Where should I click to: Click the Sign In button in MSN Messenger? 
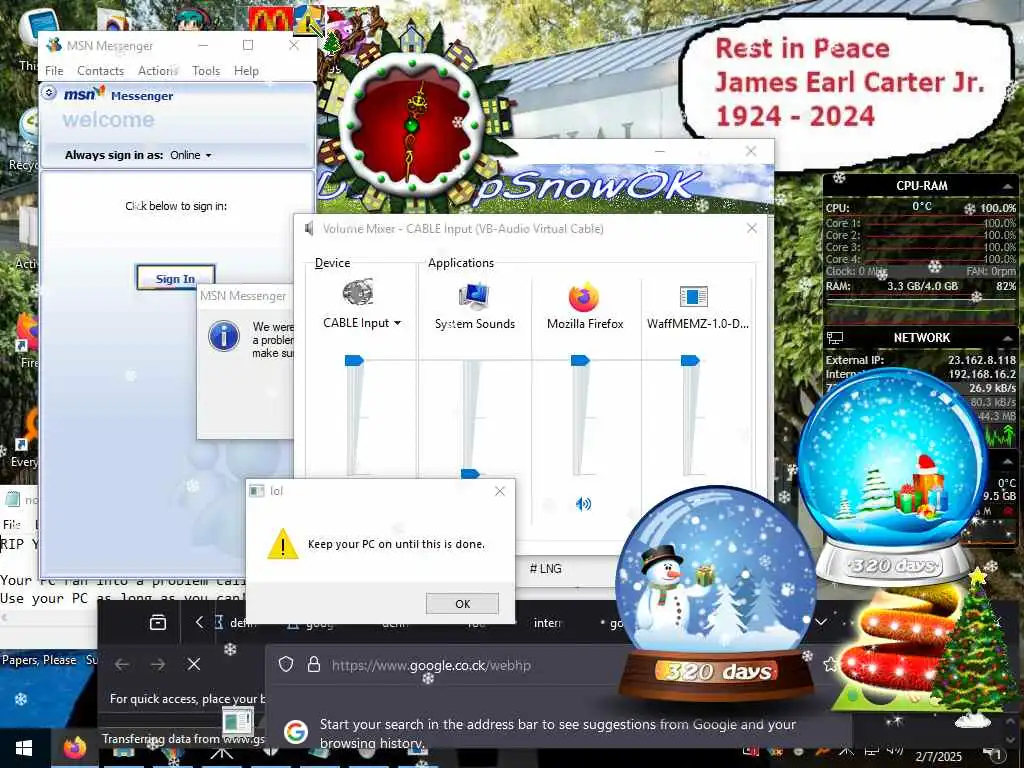pos(175,278)
